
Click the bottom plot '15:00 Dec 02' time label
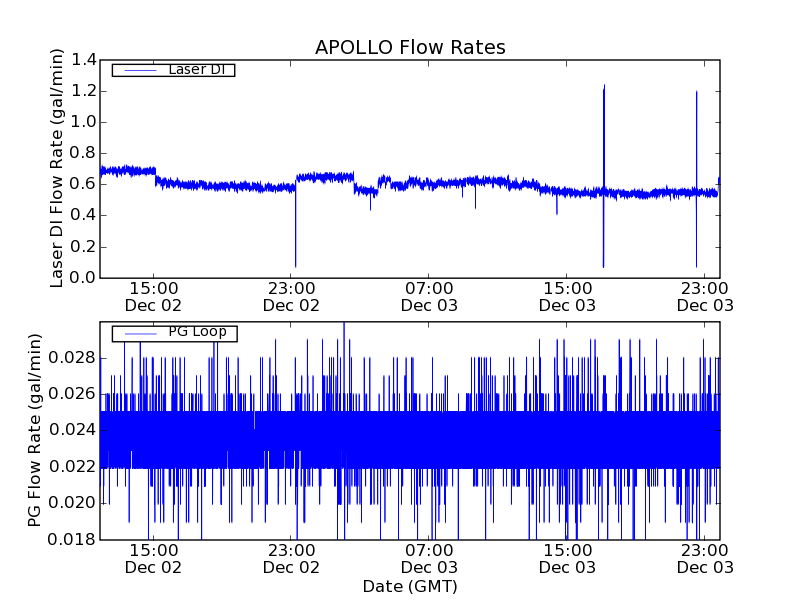point(154,559)
